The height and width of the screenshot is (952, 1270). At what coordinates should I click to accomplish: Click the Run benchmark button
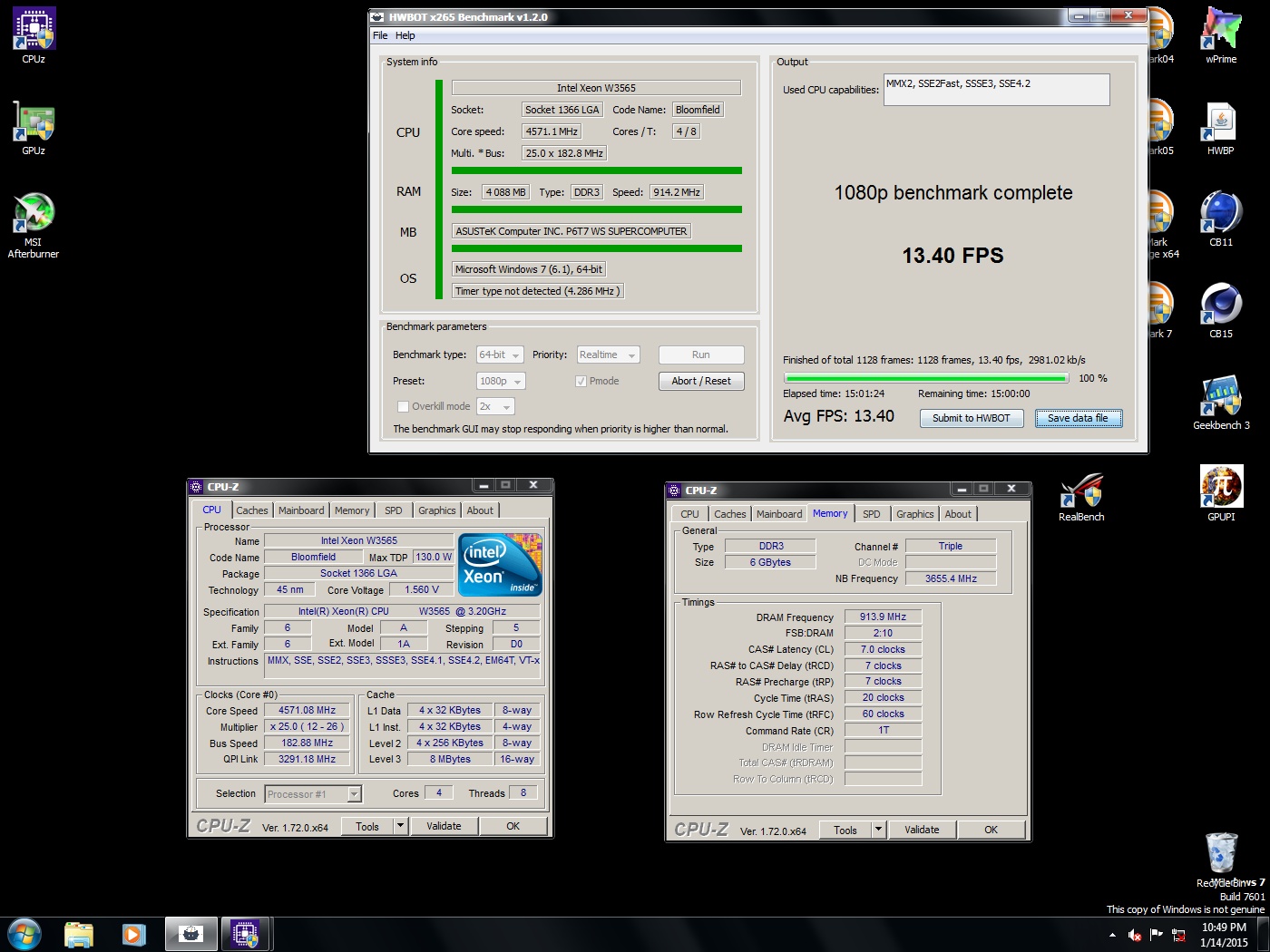click(701, 355)
